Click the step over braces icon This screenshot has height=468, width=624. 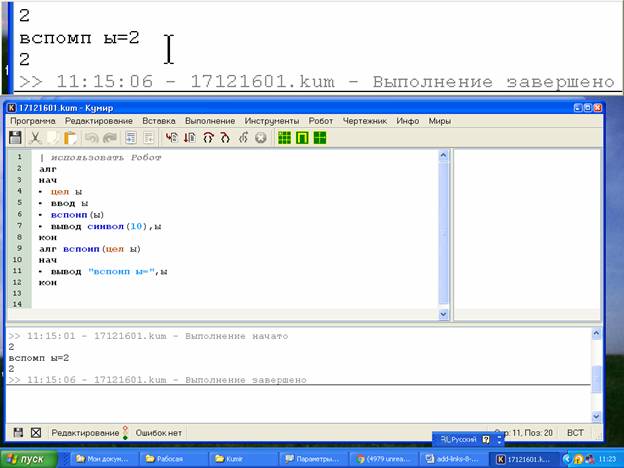(x=208, y=138)
